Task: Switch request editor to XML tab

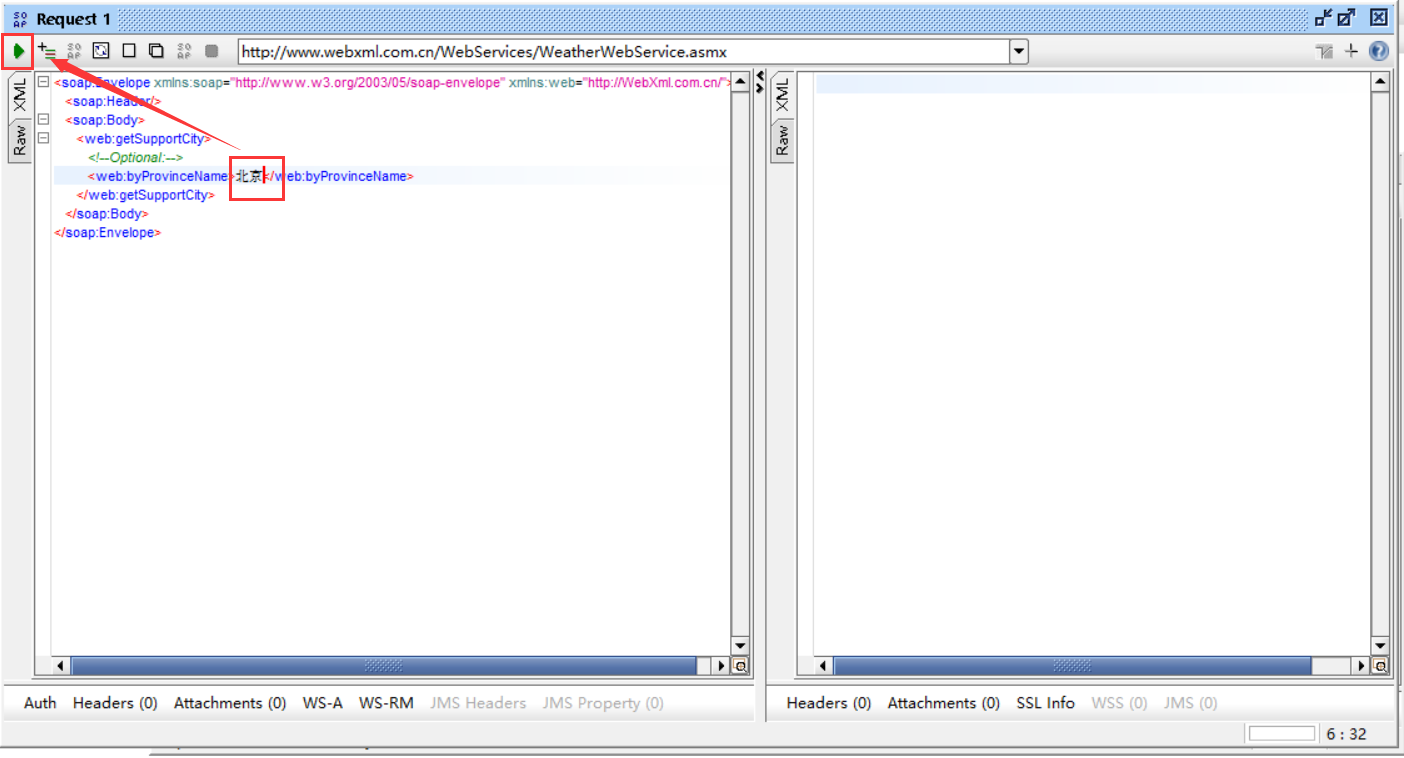Action: coord(20,95)
